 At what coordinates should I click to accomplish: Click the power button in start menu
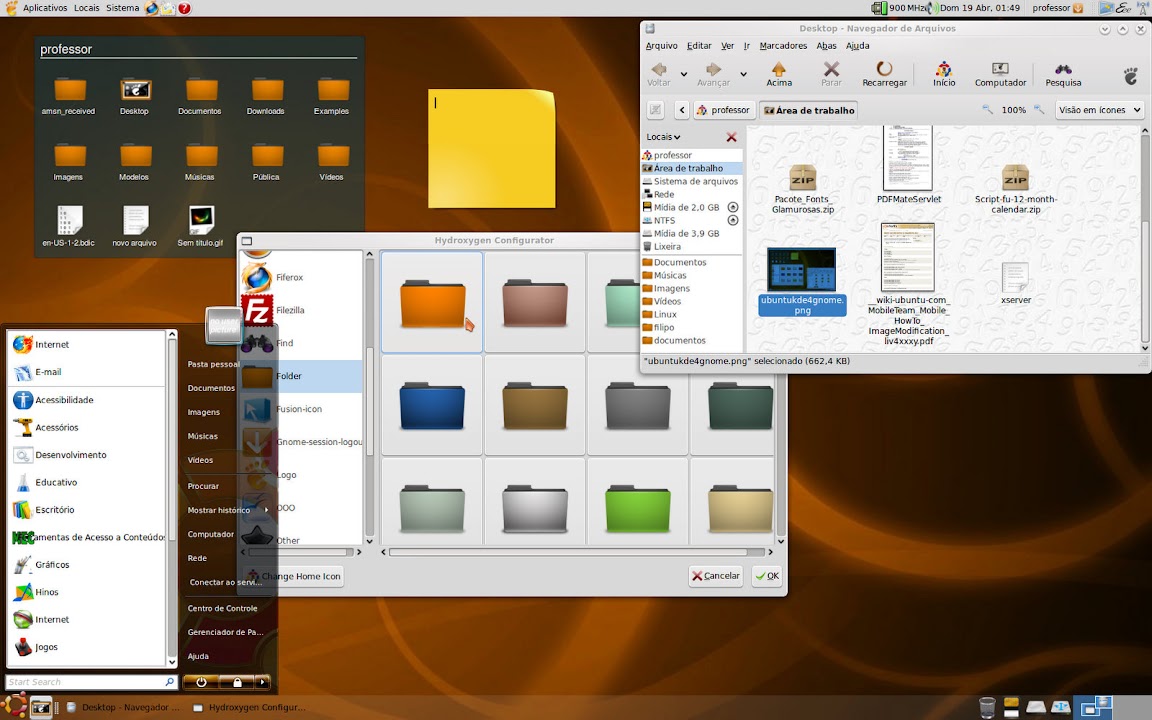201,682
